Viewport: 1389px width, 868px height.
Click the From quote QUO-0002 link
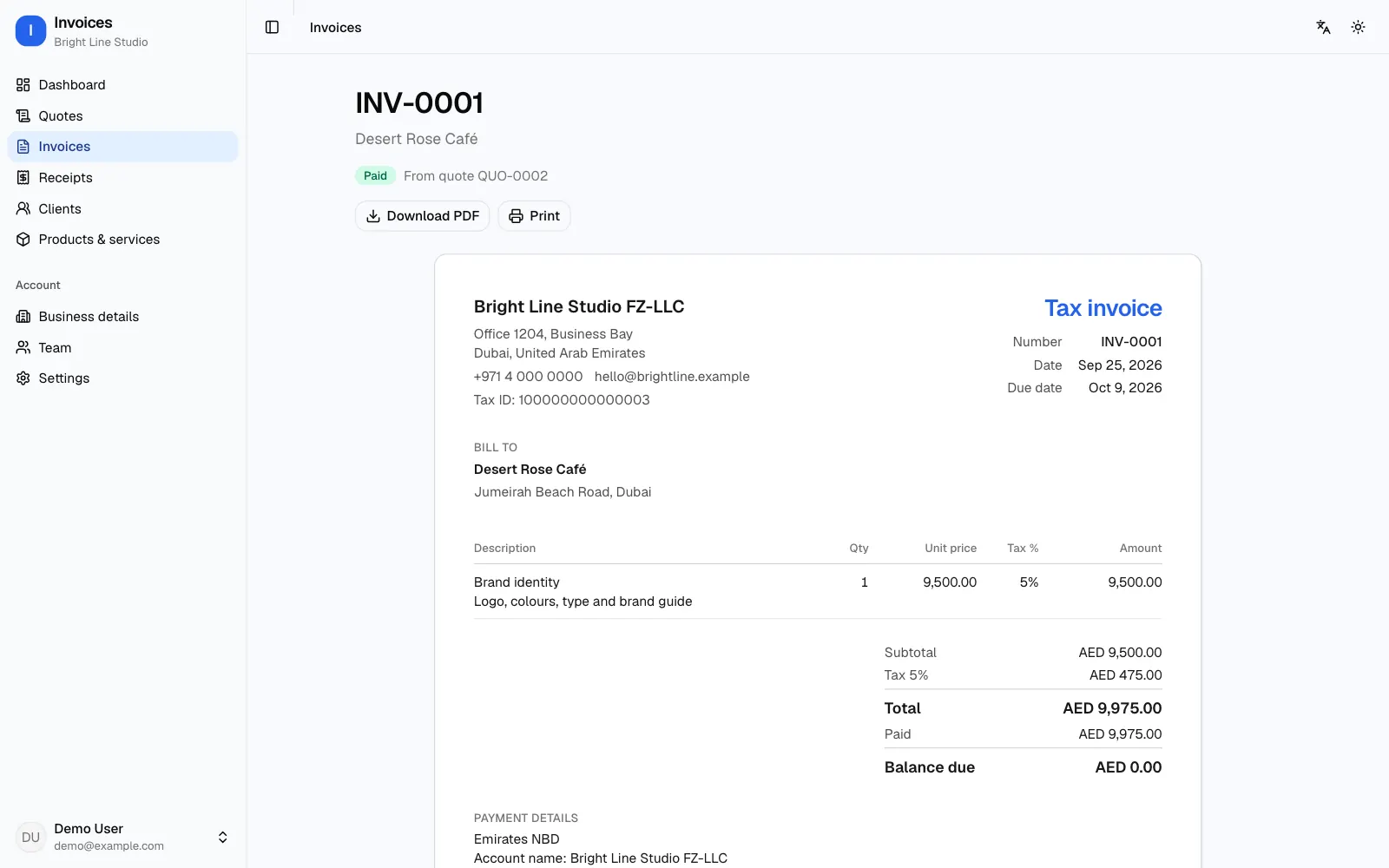(x=476, y=176)
